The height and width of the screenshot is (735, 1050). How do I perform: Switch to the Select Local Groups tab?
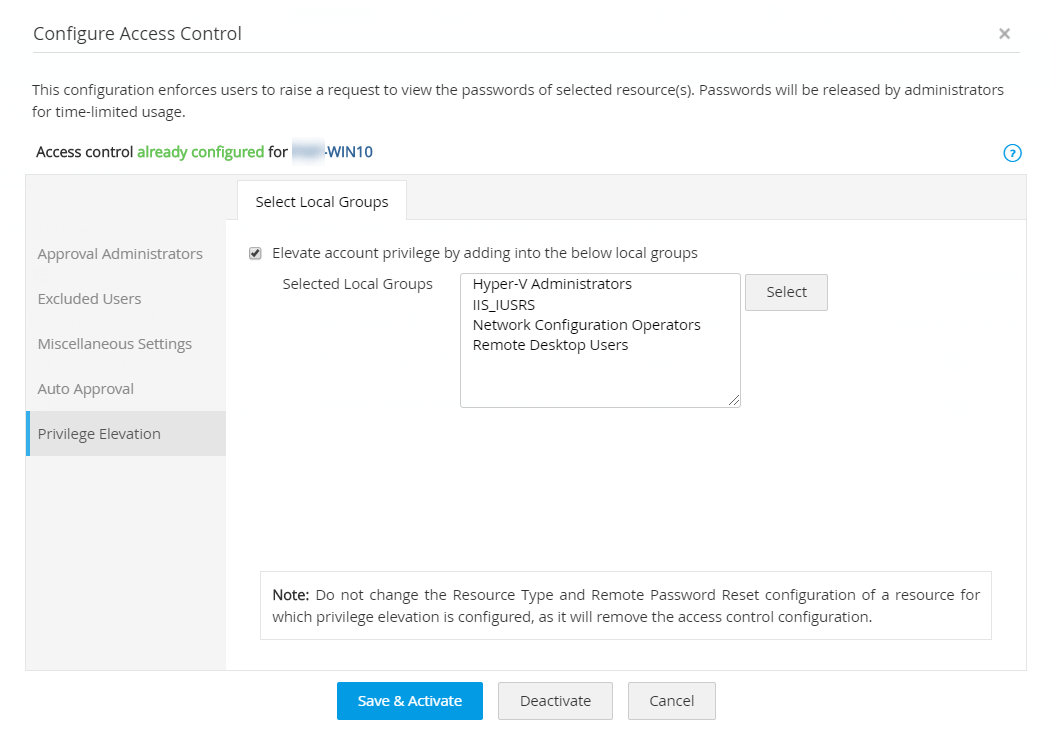pyautogui.click(x=322, y=202)
